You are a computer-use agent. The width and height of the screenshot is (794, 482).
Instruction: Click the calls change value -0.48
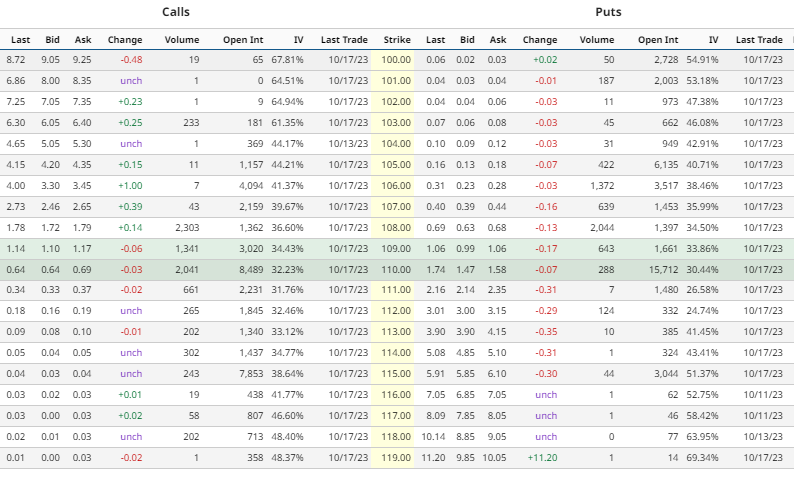point(131,60)
